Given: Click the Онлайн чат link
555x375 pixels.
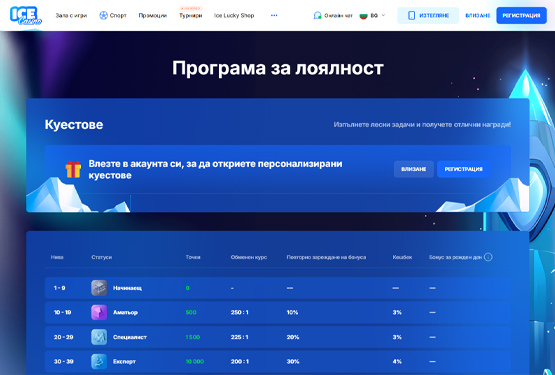Looking at the screenshot, I should pos(338,16).
